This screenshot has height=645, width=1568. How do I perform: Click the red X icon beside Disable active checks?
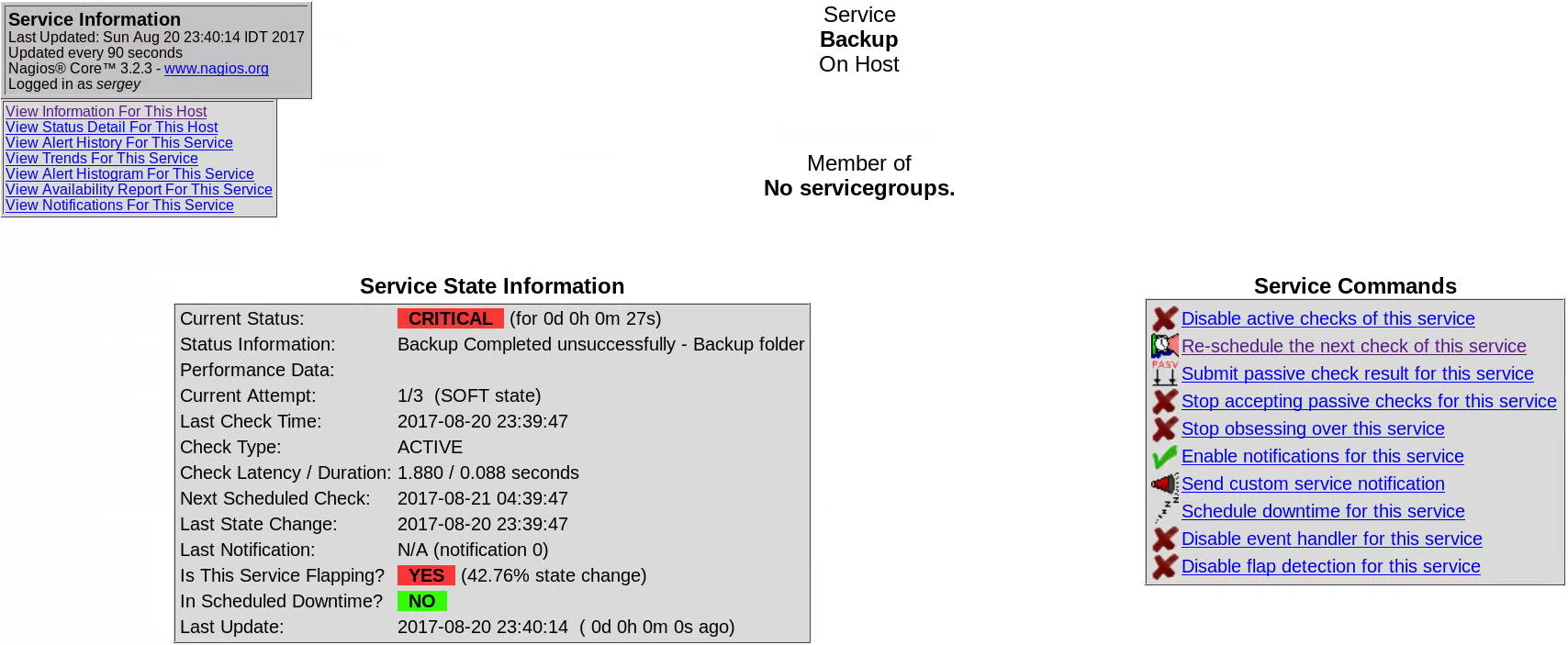(x=1165, y=318)
